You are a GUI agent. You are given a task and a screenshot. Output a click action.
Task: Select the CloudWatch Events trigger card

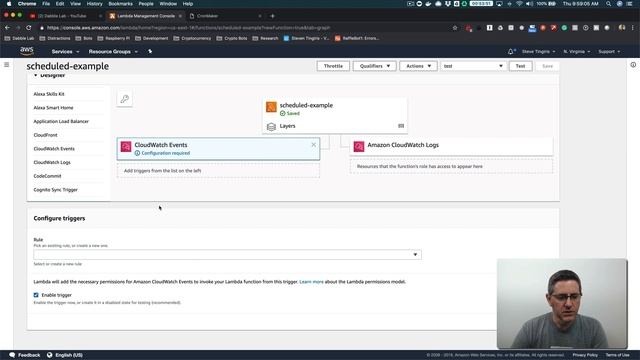point(218,149)
